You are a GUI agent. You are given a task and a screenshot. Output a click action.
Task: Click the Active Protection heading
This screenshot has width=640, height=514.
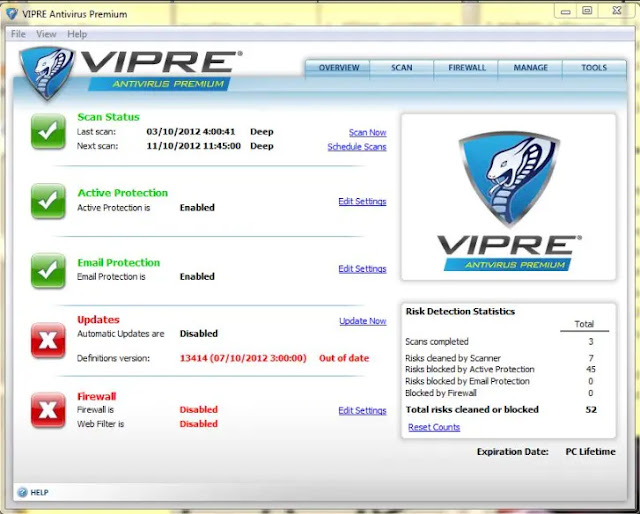point(122,193)
